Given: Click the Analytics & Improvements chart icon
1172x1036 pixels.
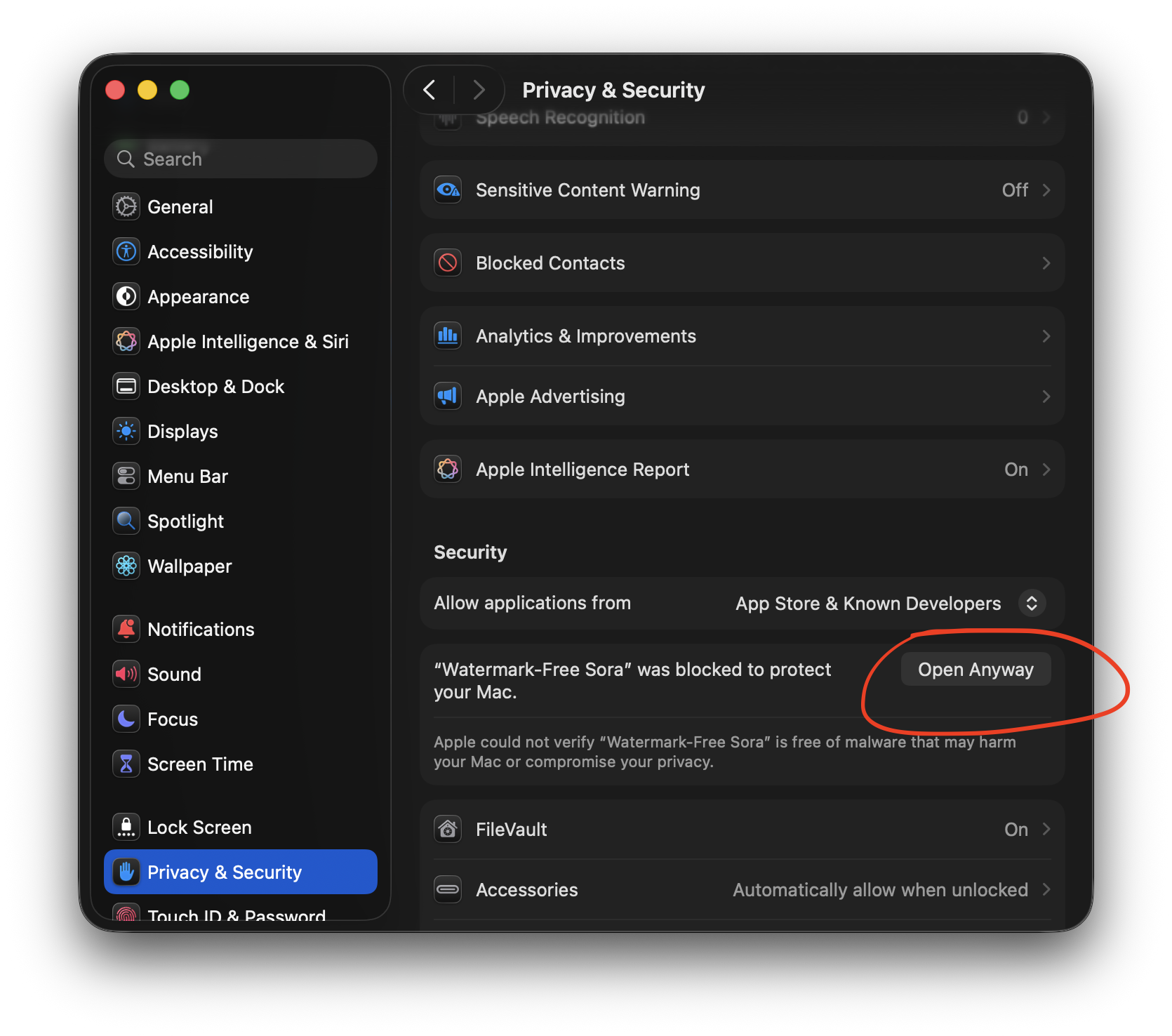Looking at the screenshot, I should pyautogui.click(x=448, y=336).
